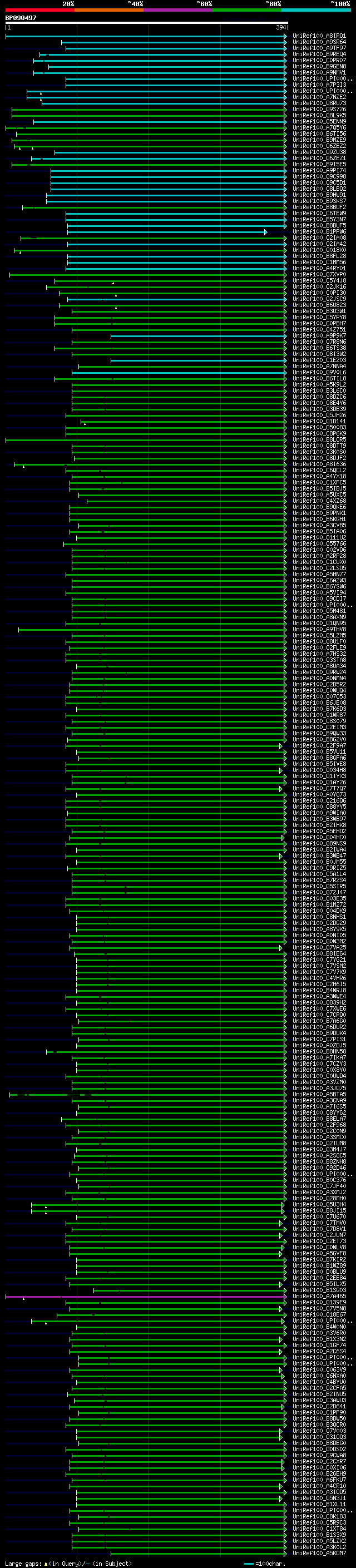
Task: Click the orange ~40% identity legend segment
Action: 109,10
